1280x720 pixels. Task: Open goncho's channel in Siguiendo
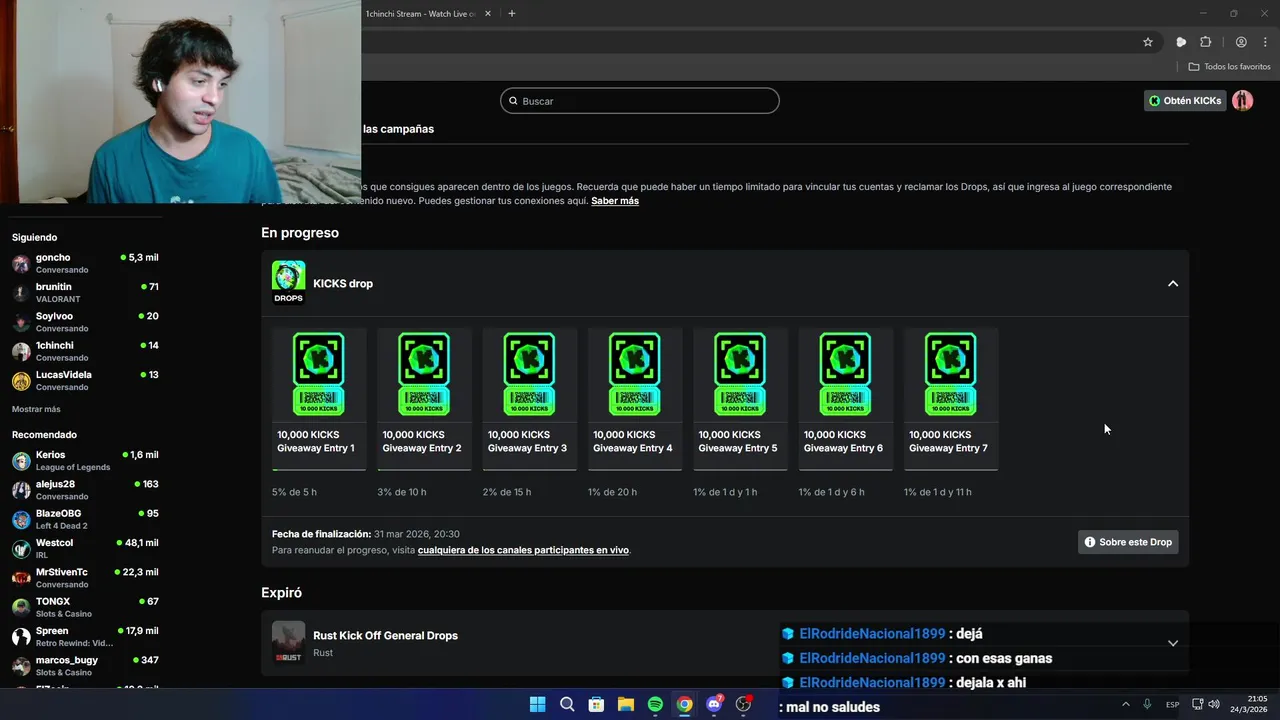coord(85,263)
